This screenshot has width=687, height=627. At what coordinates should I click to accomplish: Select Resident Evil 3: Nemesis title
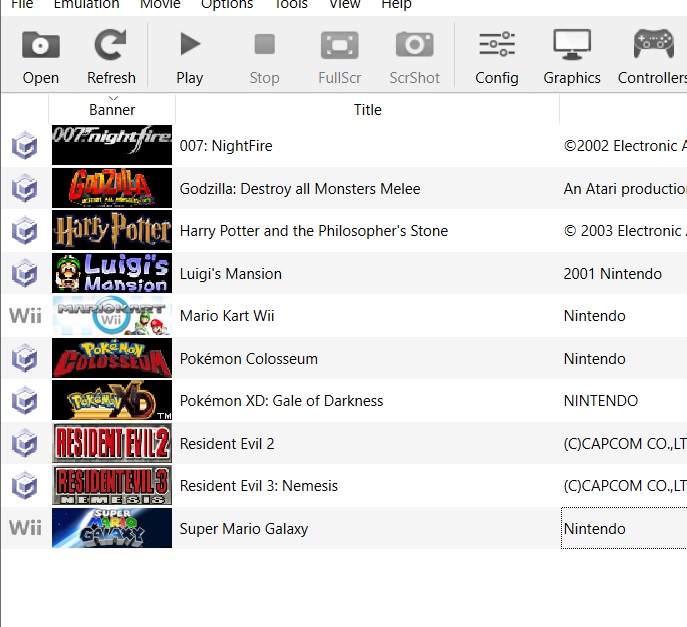(x=259, y=485)
